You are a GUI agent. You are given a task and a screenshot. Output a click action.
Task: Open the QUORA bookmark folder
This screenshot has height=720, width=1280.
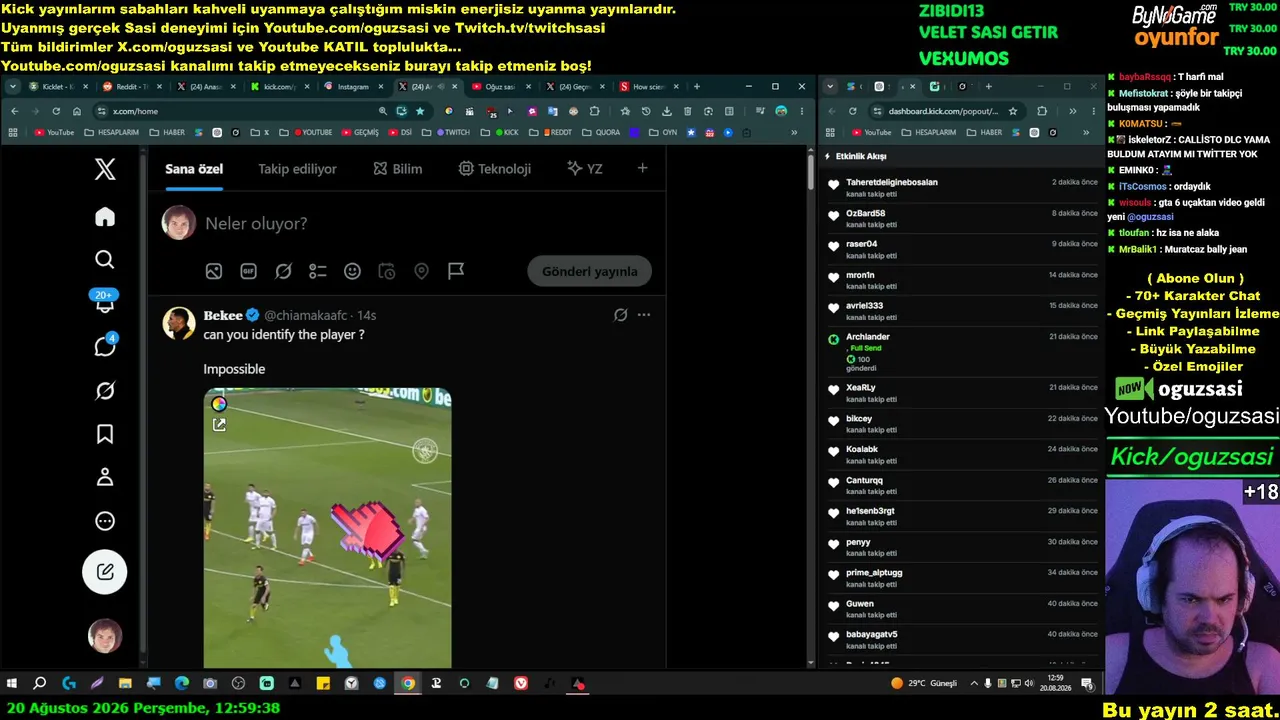tap(600, 132)
